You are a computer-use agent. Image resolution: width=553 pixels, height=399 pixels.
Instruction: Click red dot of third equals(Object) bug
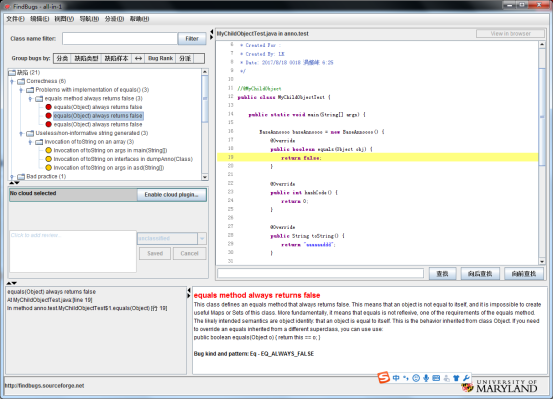coord(49,124)
